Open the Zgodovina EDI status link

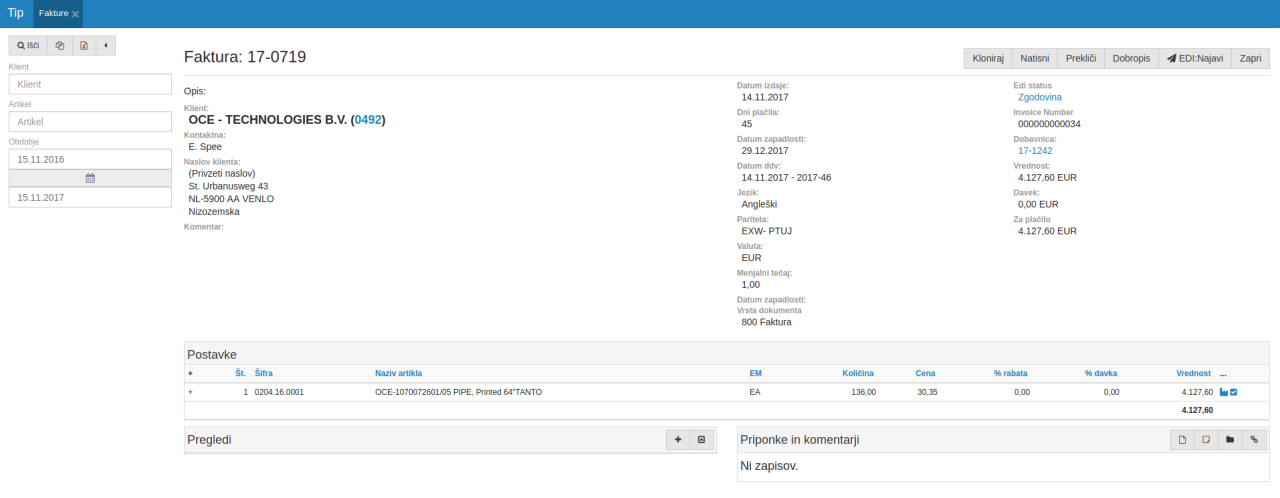tap(1040, 97)
